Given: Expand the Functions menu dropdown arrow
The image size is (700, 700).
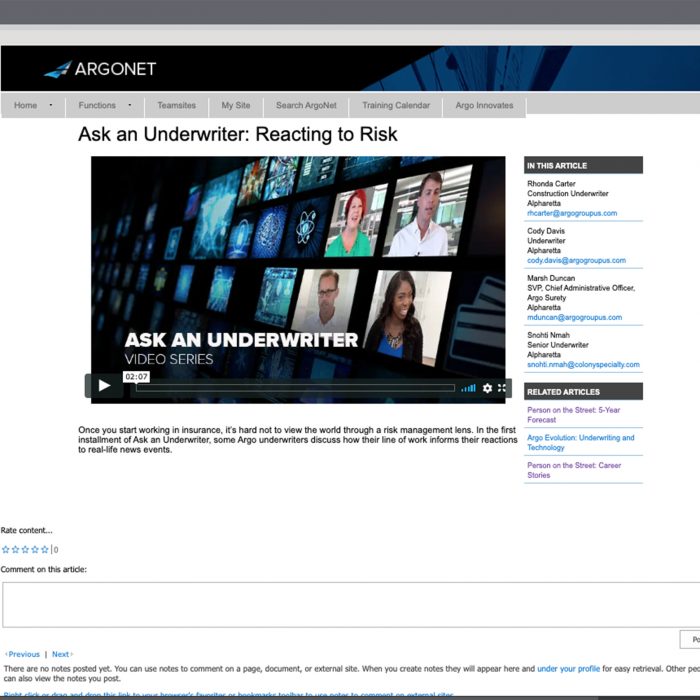Looking at the screenshot, I should (x=129, y=105).
